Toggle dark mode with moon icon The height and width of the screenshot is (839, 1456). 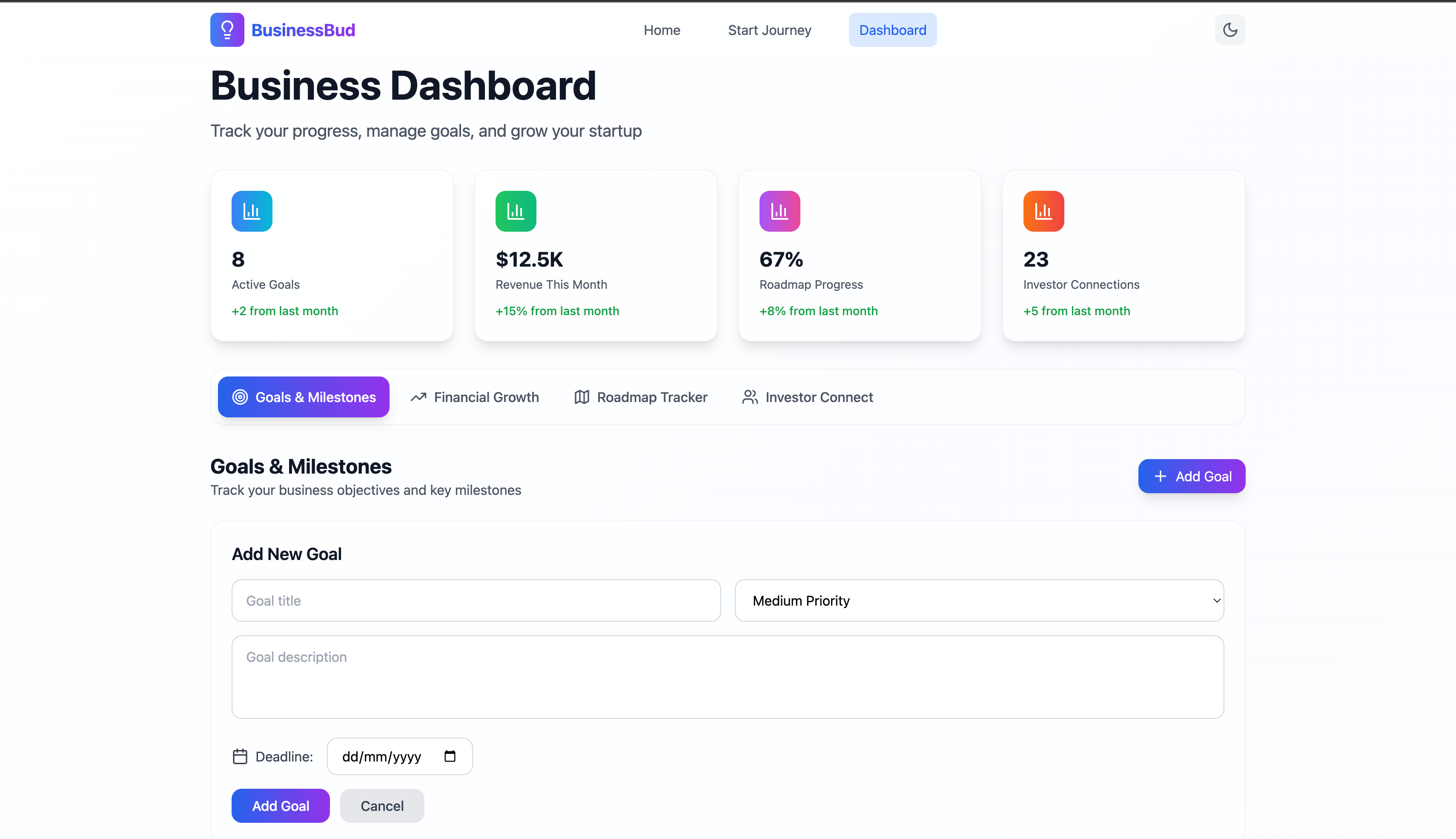tap(1230, 30)
